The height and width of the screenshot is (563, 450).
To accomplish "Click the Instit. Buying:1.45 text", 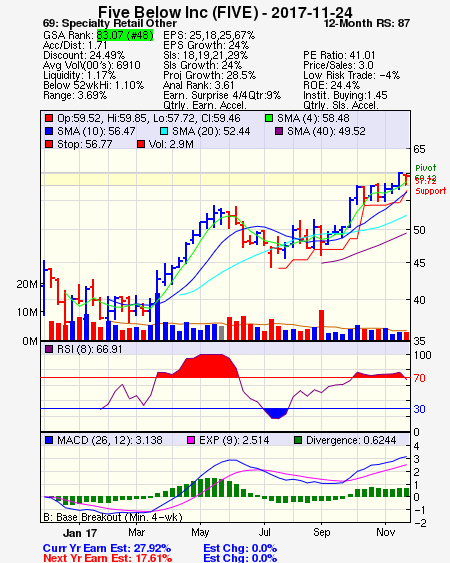I will [345, 96].
